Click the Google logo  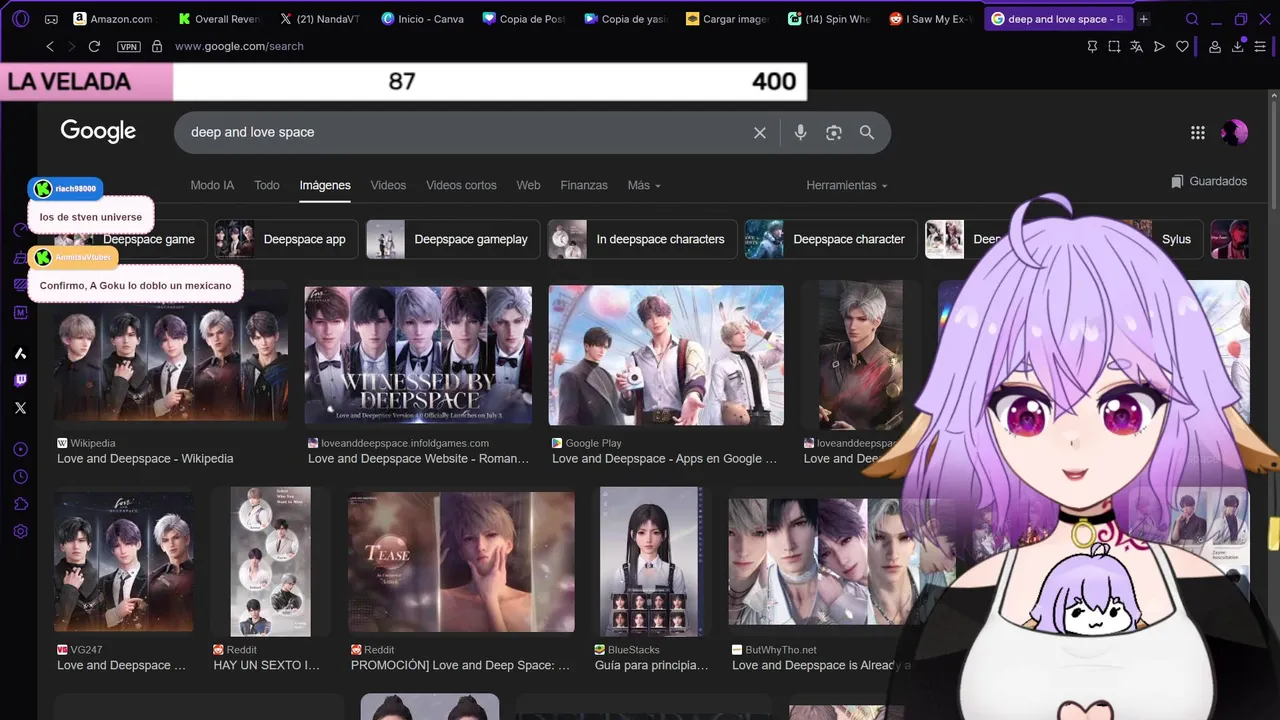[x=98, y=131]
